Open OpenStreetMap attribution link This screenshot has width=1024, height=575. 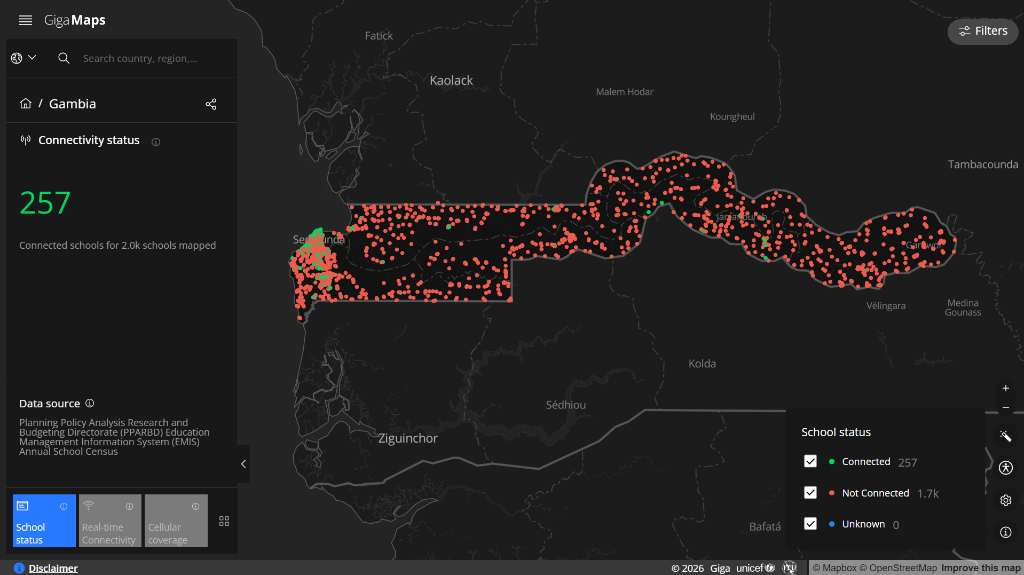point(898,568)
